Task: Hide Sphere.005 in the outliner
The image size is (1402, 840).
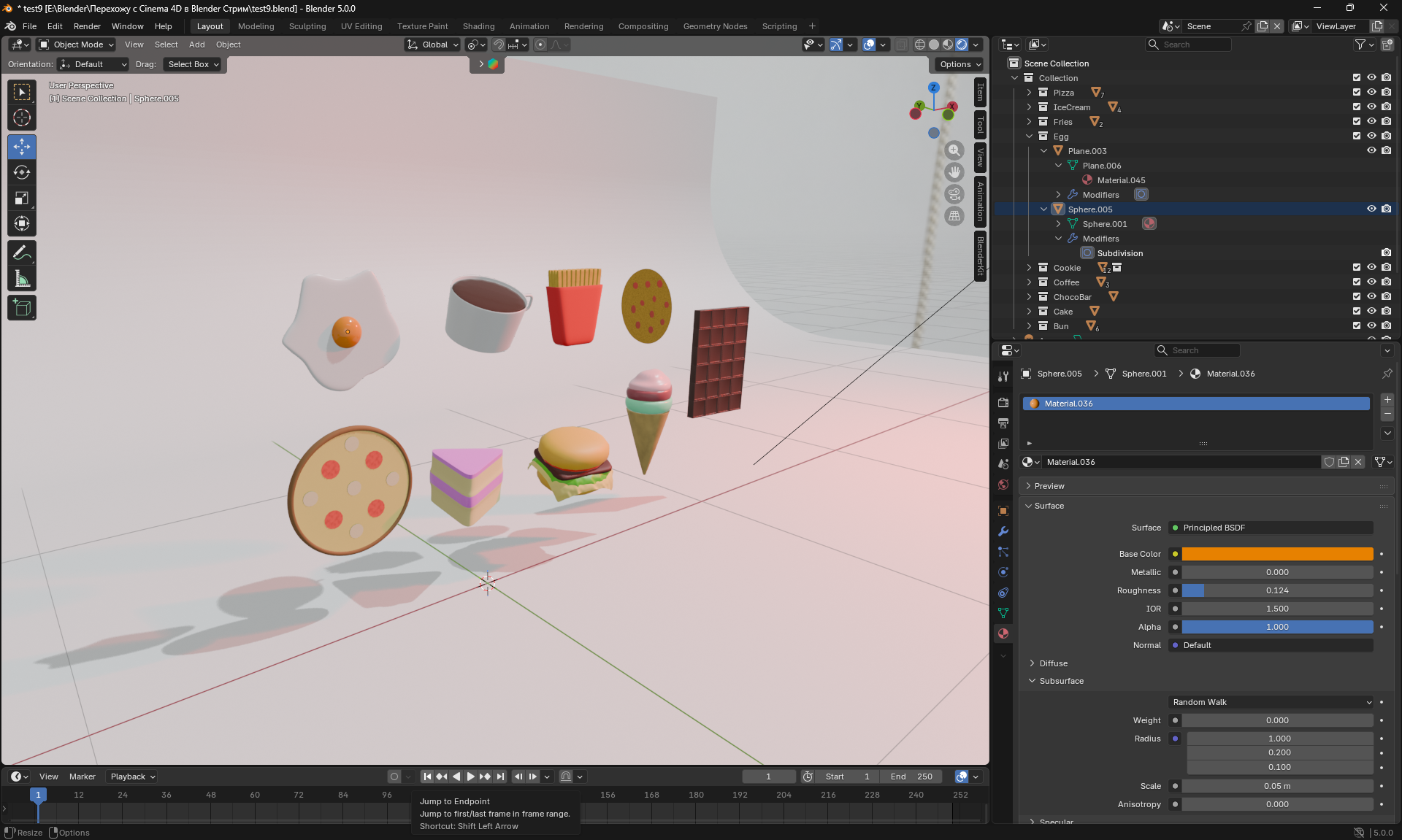Action: 1371,209
